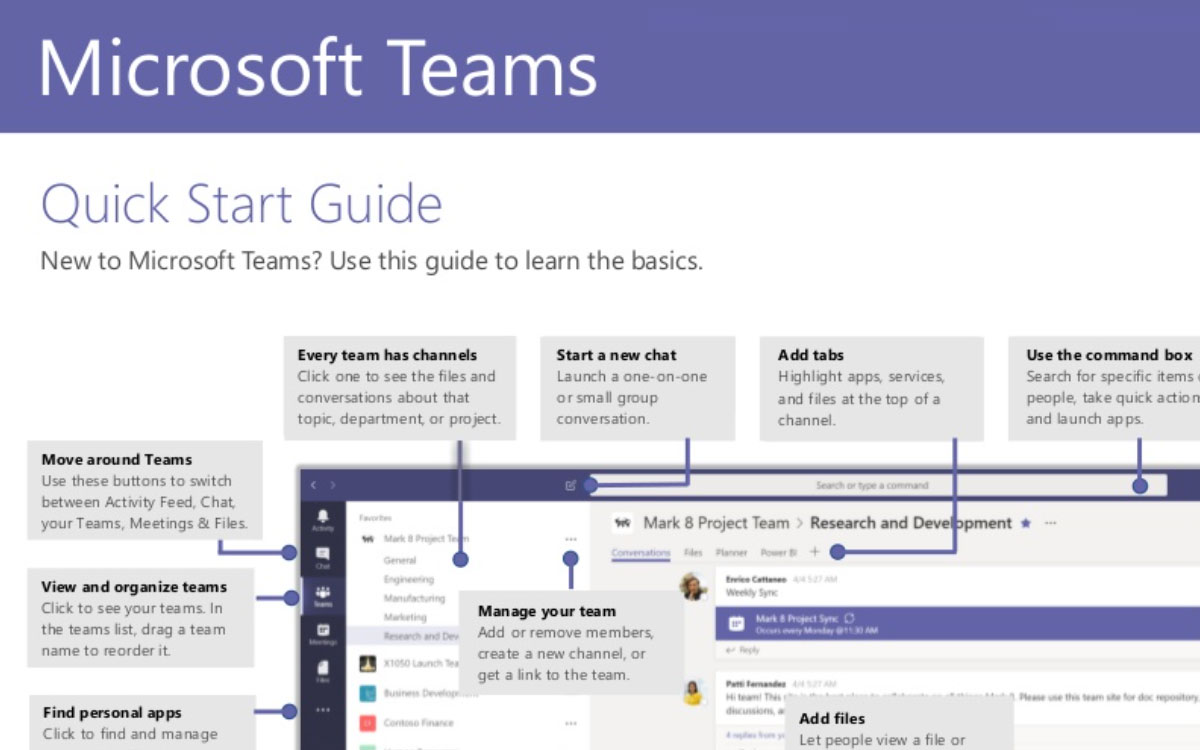Switch to the Files tab
1200x750 pixels.
(693, 553)
